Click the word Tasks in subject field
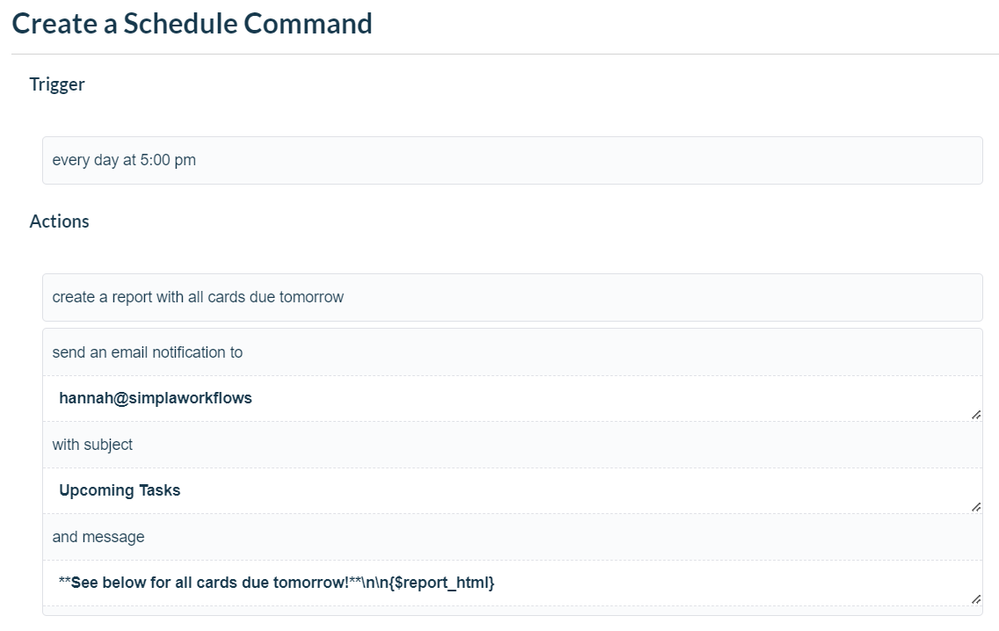The width and height of the screenshot is (999, 631). pyautogui.click(x=160, y=490)
